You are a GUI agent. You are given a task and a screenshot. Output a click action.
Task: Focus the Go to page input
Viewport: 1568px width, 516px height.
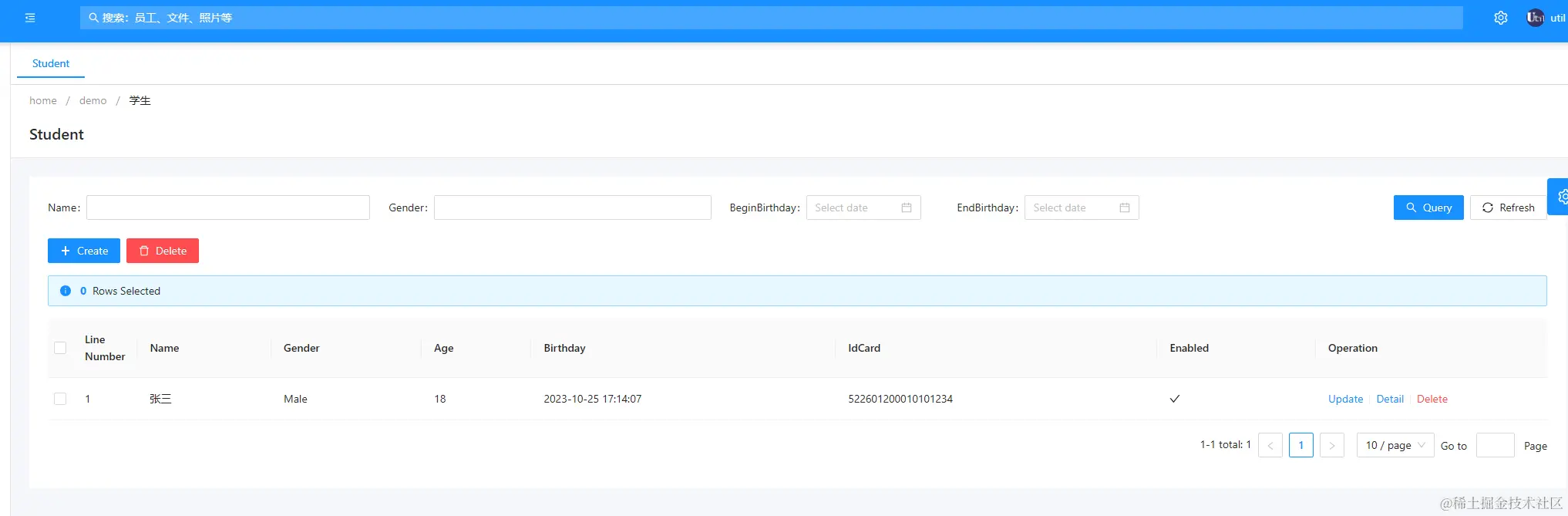coord(1496,445)
